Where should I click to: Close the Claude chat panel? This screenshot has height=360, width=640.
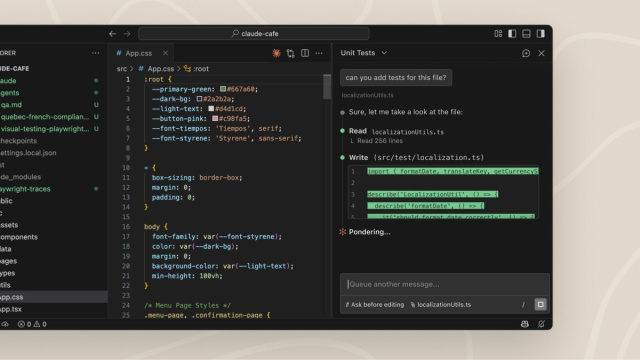541,53
